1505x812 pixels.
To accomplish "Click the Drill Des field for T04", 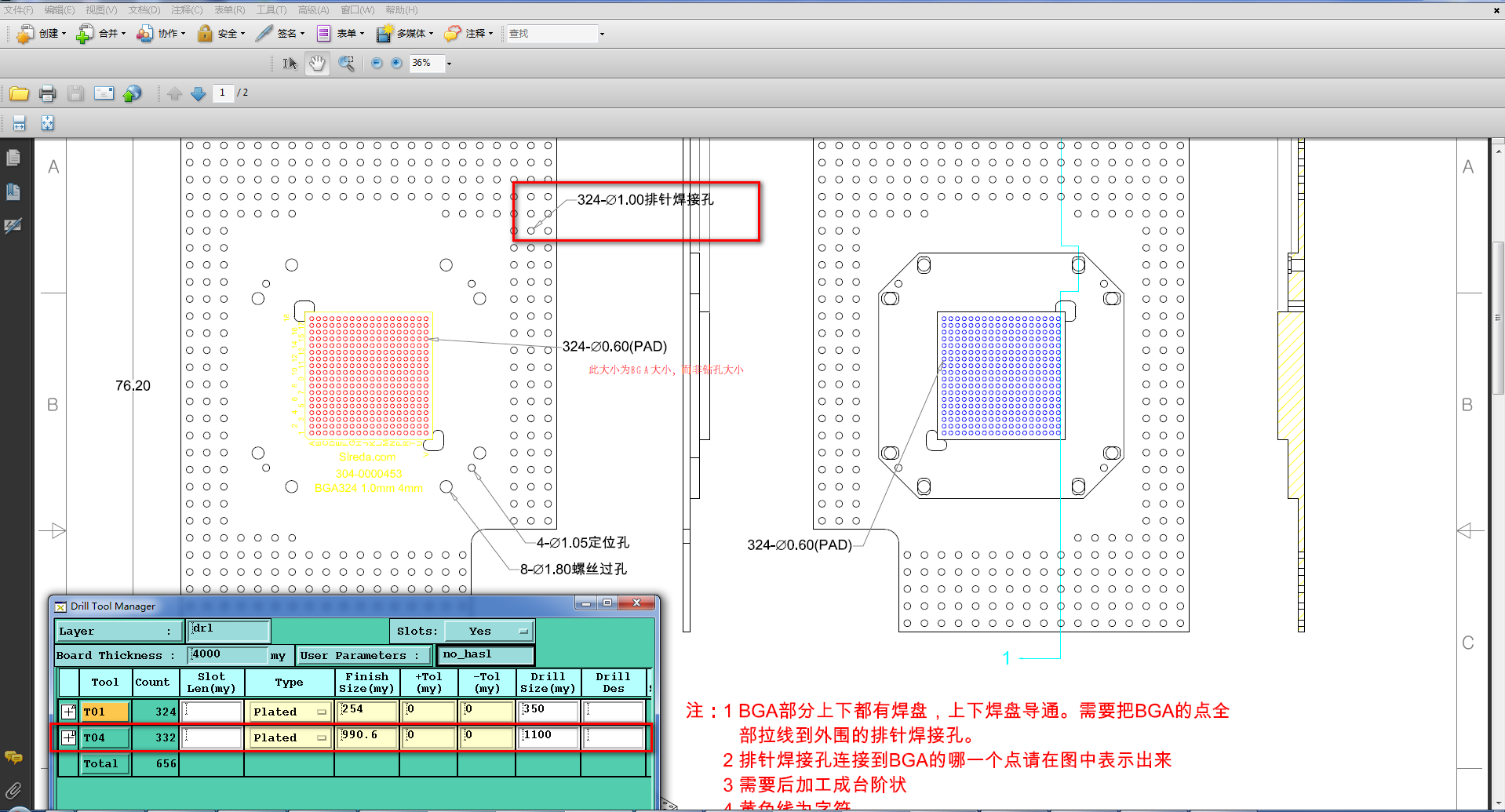I will tap(614, 737).
